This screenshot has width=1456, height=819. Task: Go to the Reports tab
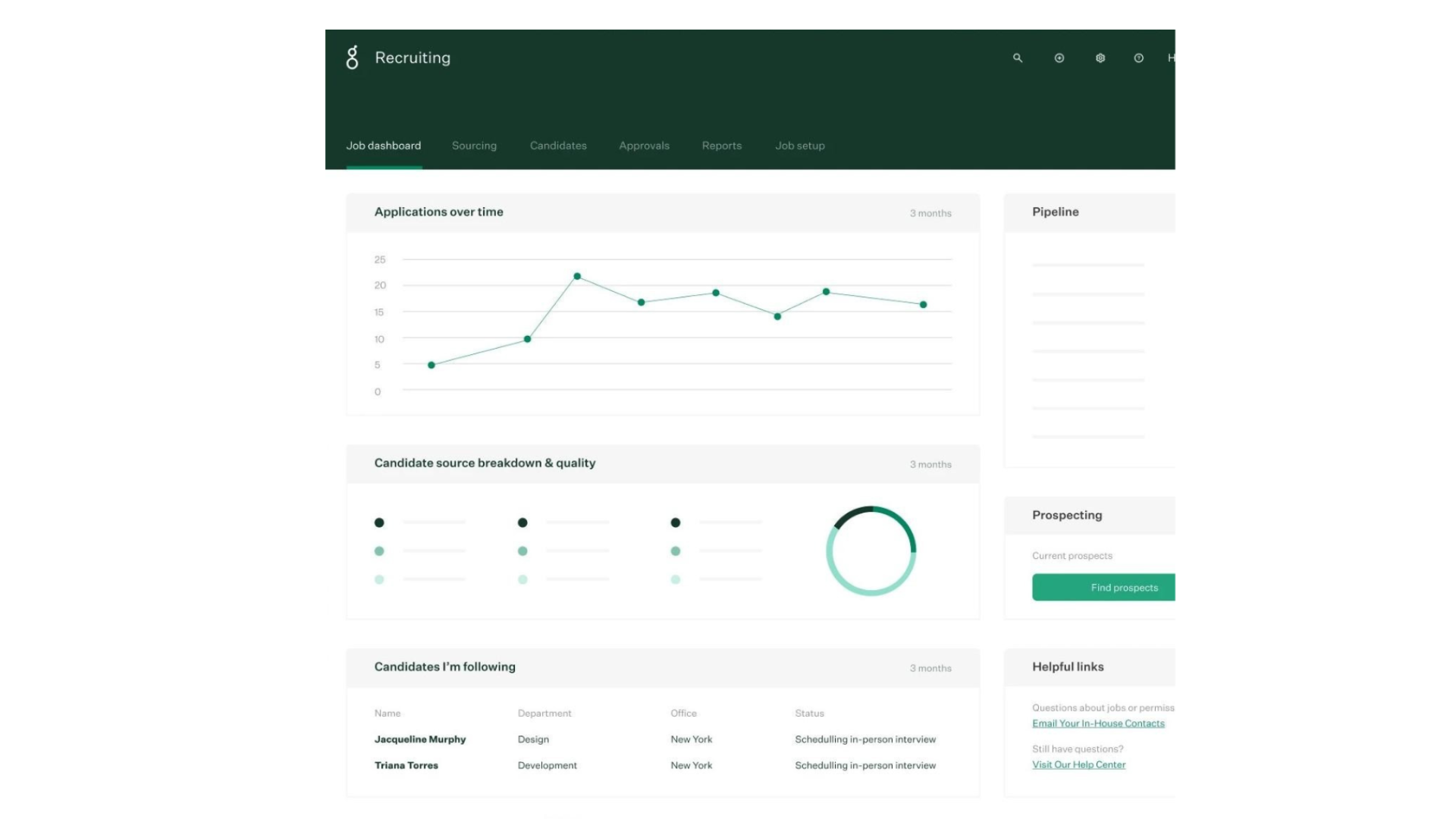(721, 146)
